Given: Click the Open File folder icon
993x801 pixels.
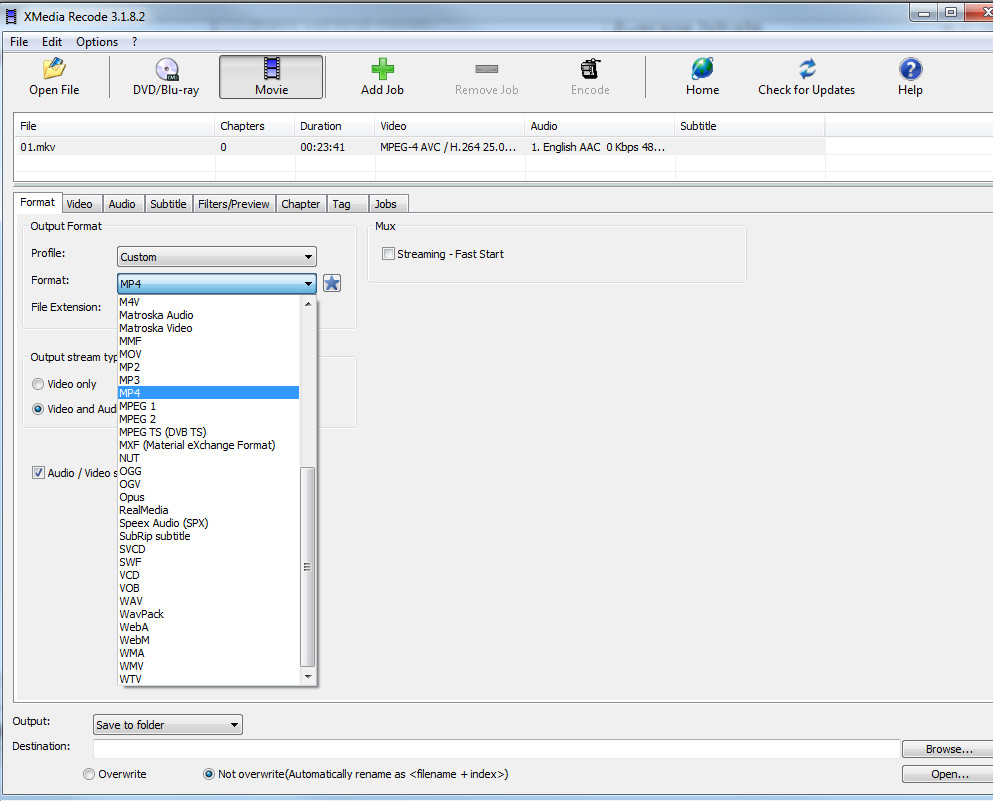Looking at the screenshot, I should [54, 68].
